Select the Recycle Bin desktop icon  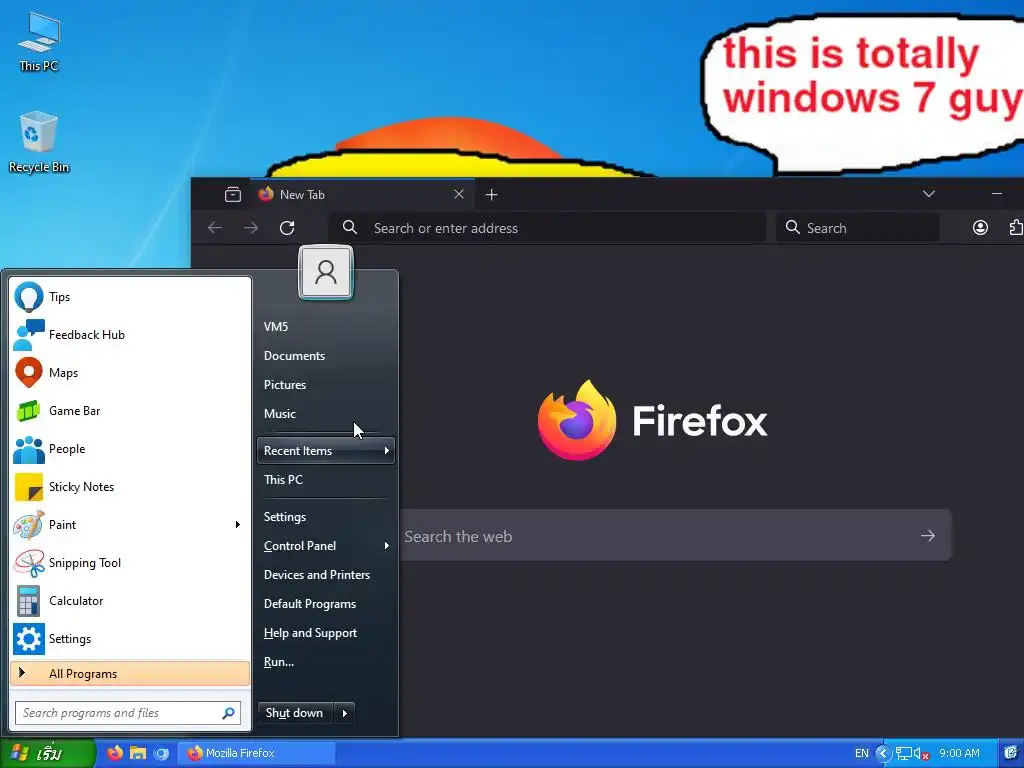(39, 142)
